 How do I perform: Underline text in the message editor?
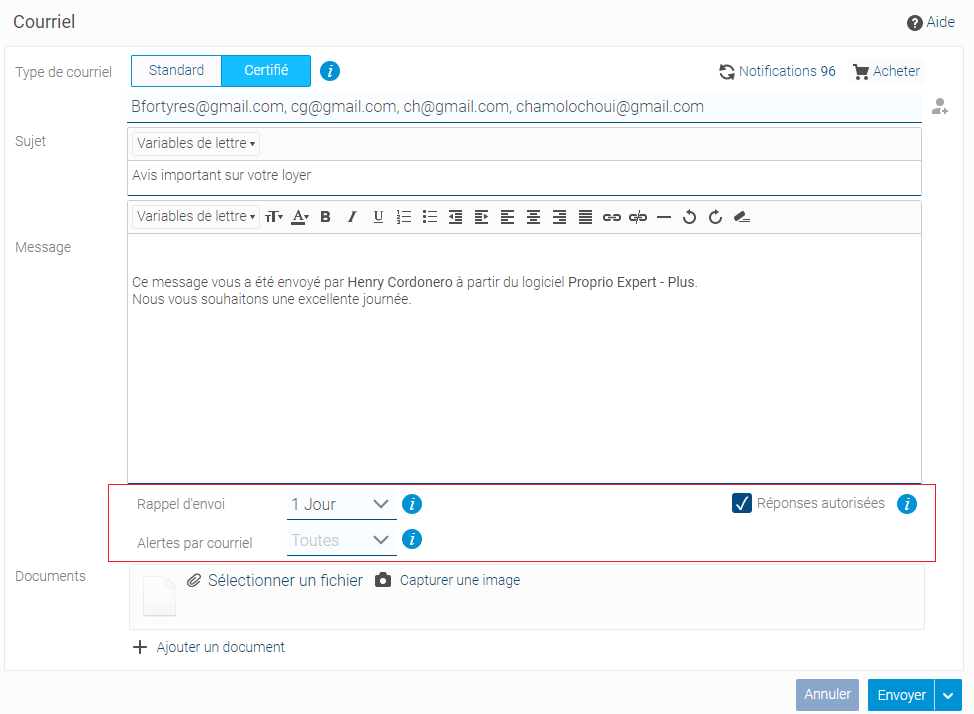coord(377,217)
